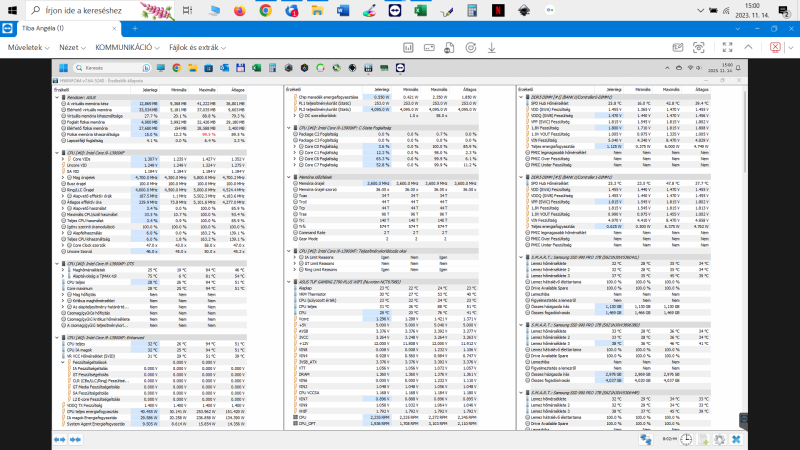Show hidden icons in local system tray
The image size is (800, 450).
tap(701, 10)
